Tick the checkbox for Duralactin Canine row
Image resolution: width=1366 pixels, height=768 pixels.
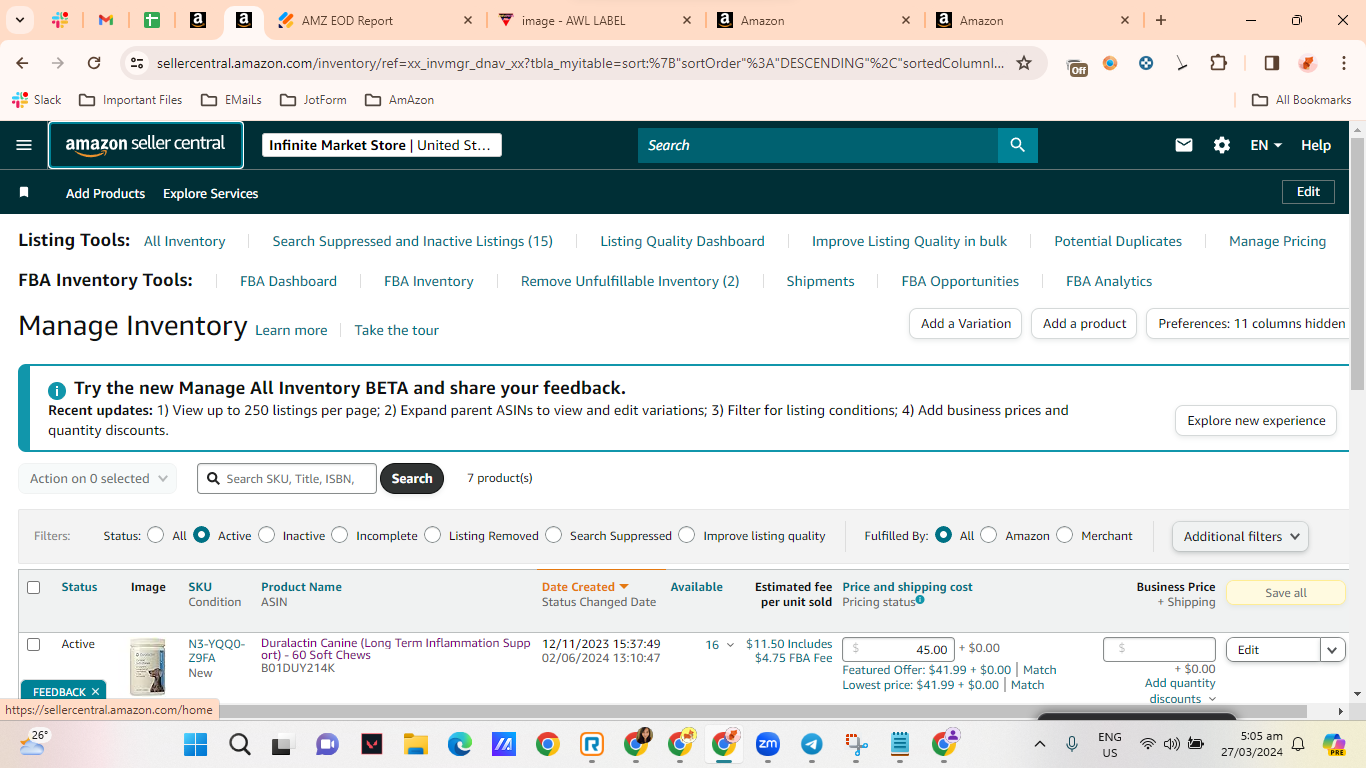[34, 644]
